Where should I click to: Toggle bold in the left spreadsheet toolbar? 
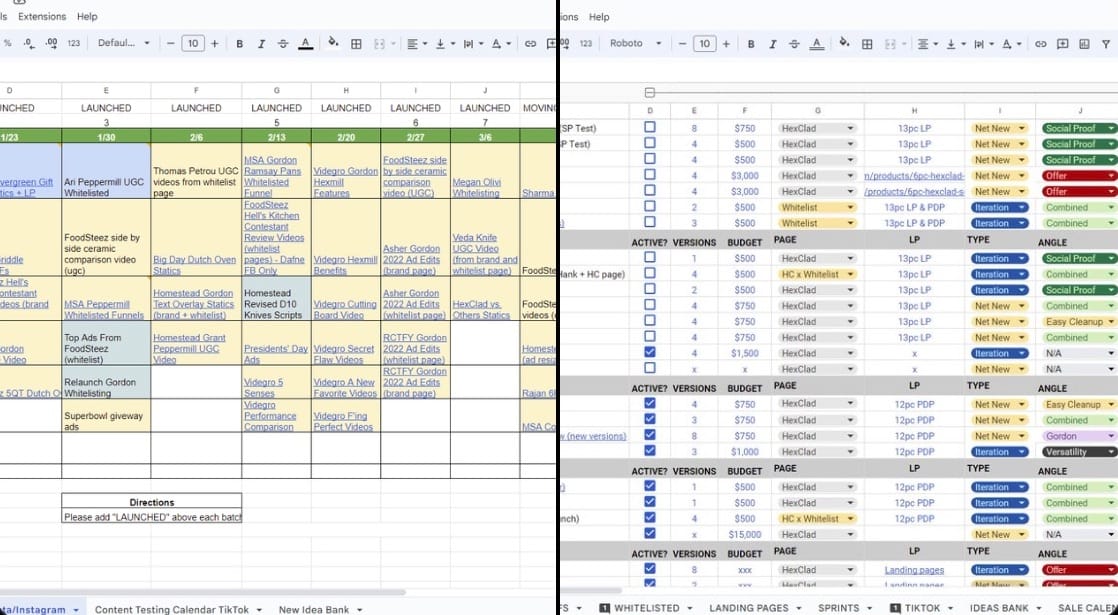tap(240, 43)
